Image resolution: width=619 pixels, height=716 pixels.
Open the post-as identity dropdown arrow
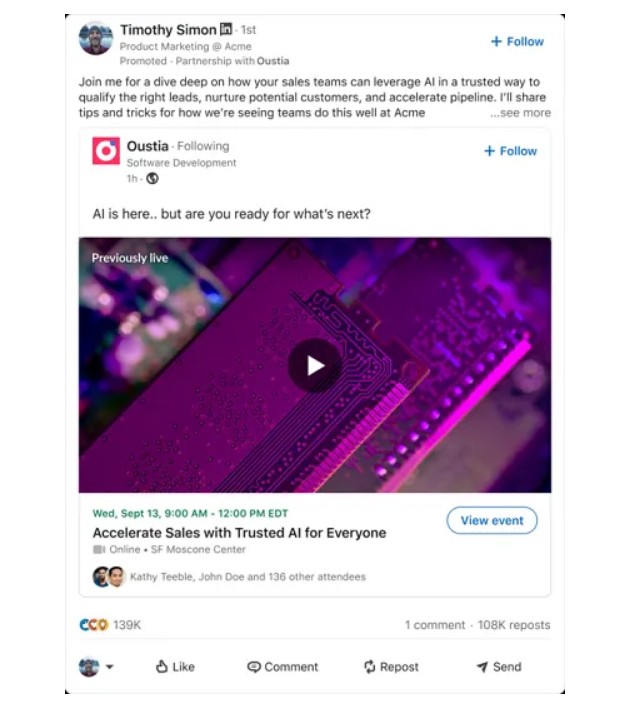click(109, 668)
